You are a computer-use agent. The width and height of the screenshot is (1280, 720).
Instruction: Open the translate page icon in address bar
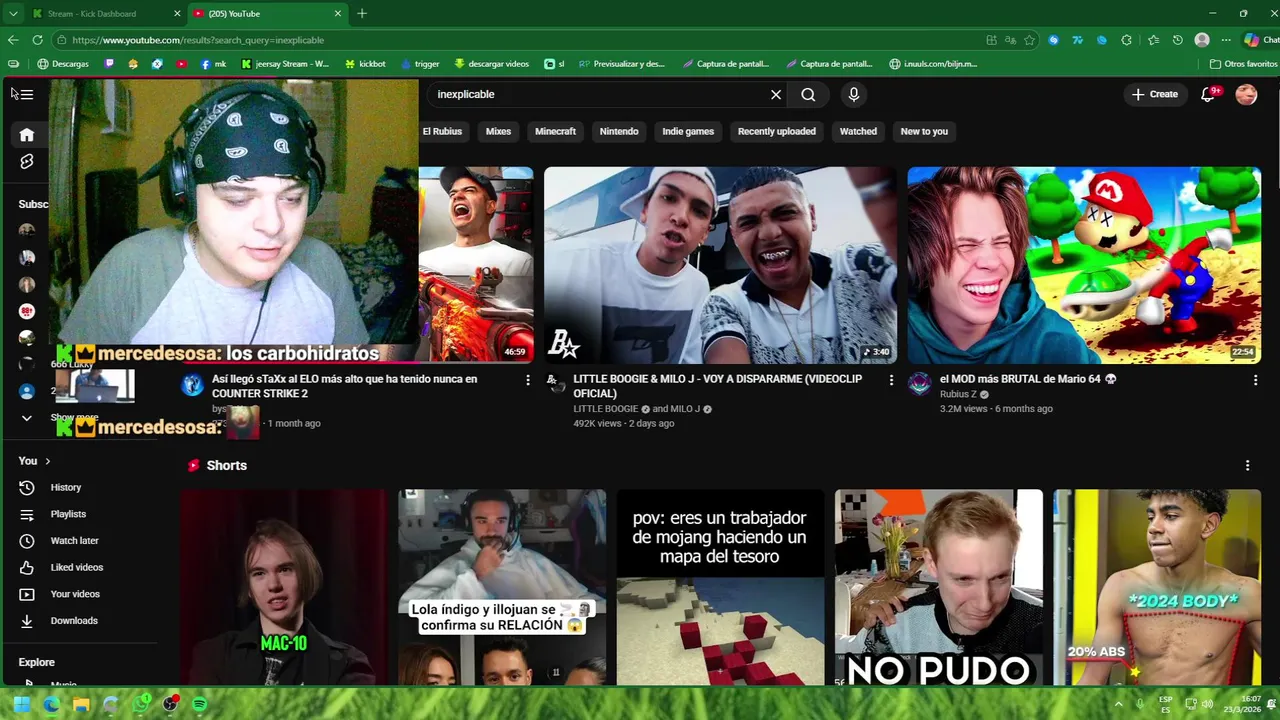[x=1010, y=40]
